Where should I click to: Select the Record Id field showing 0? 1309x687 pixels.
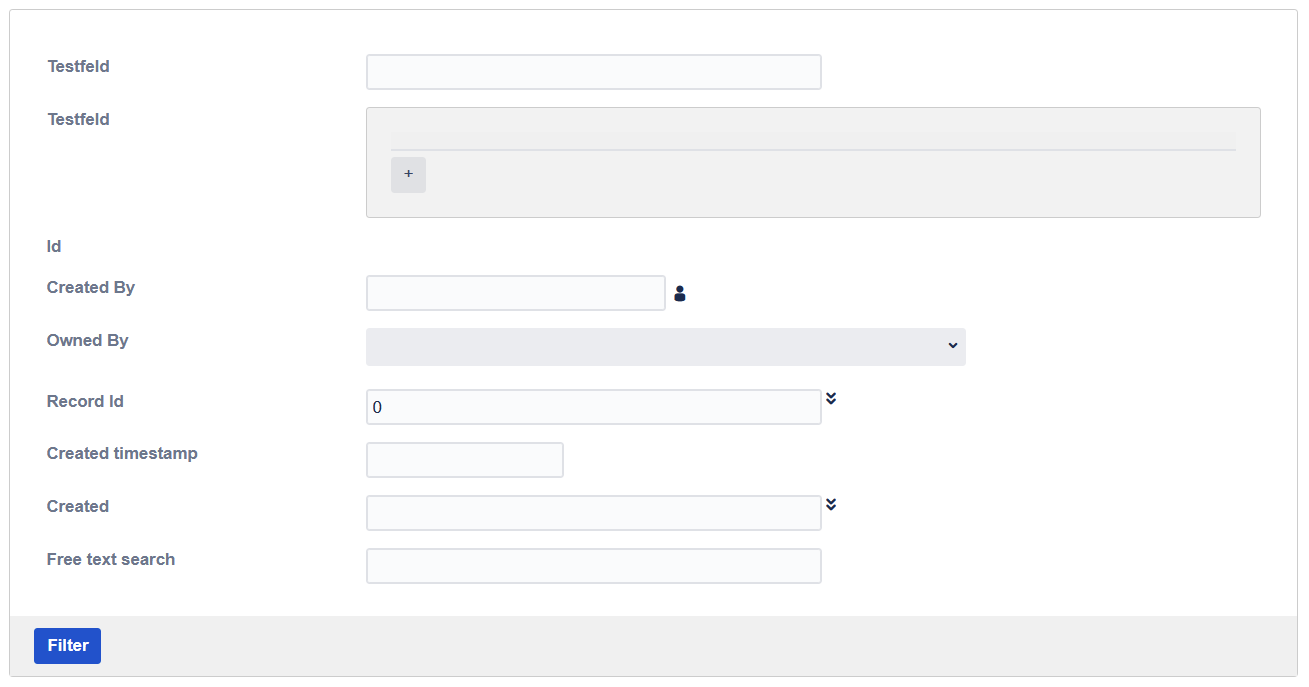point(593,407)
